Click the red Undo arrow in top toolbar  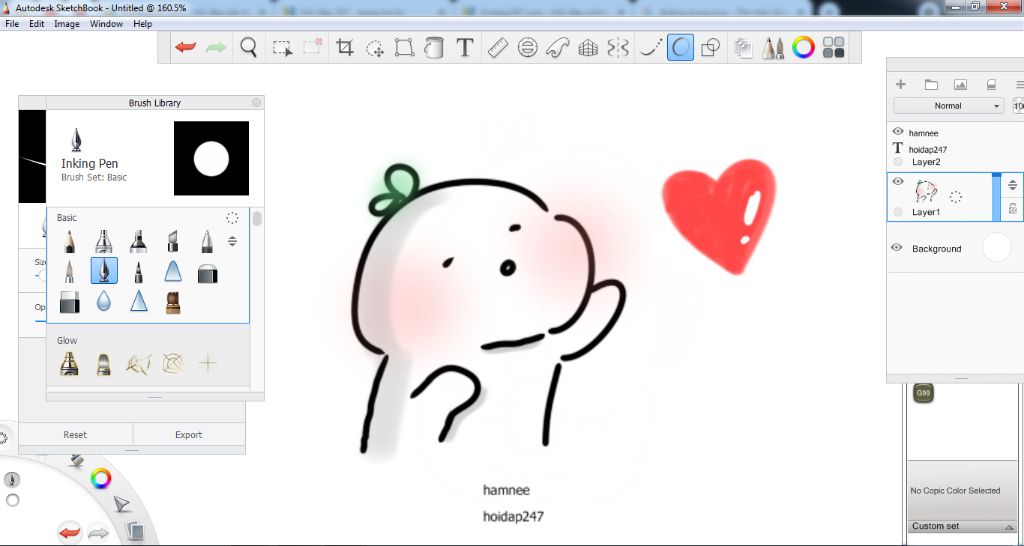(185, 48)
